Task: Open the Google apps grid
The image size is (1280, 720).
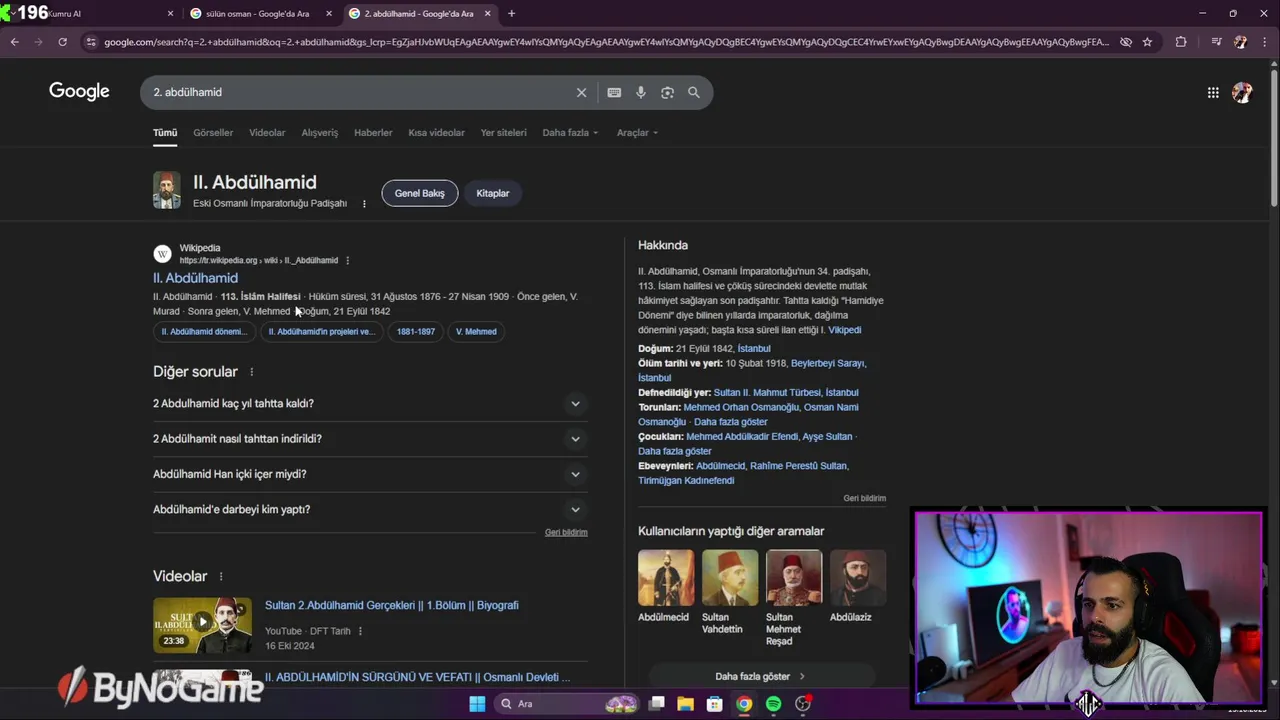Action: pos(1213,92)
